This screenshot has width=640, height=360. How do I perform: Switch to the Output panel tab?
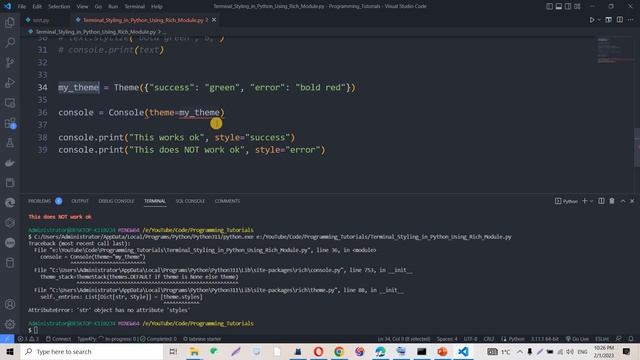80,201
